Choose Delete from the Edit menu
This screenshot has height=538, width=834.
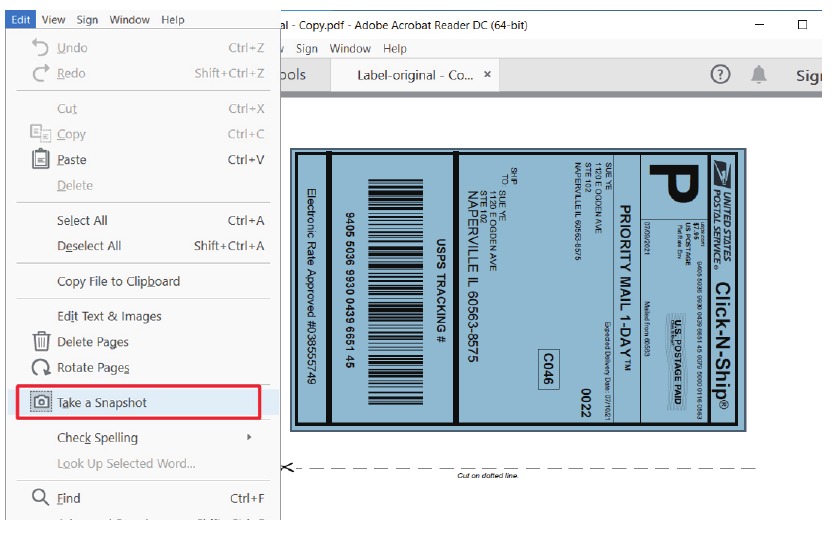tap(144, 185)
